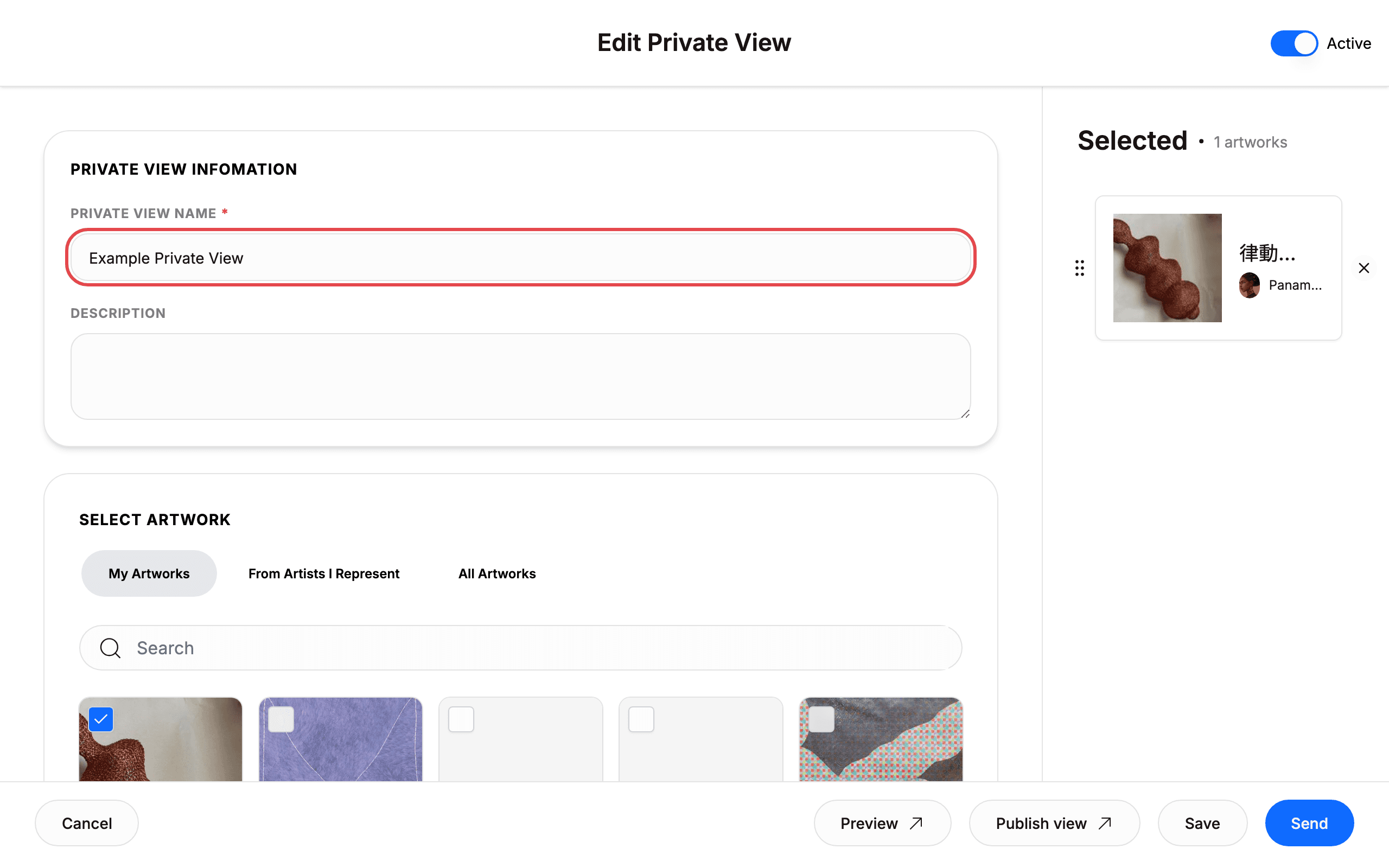
Task: Switch to the My Artworks tab
Action: click(149, 573)
